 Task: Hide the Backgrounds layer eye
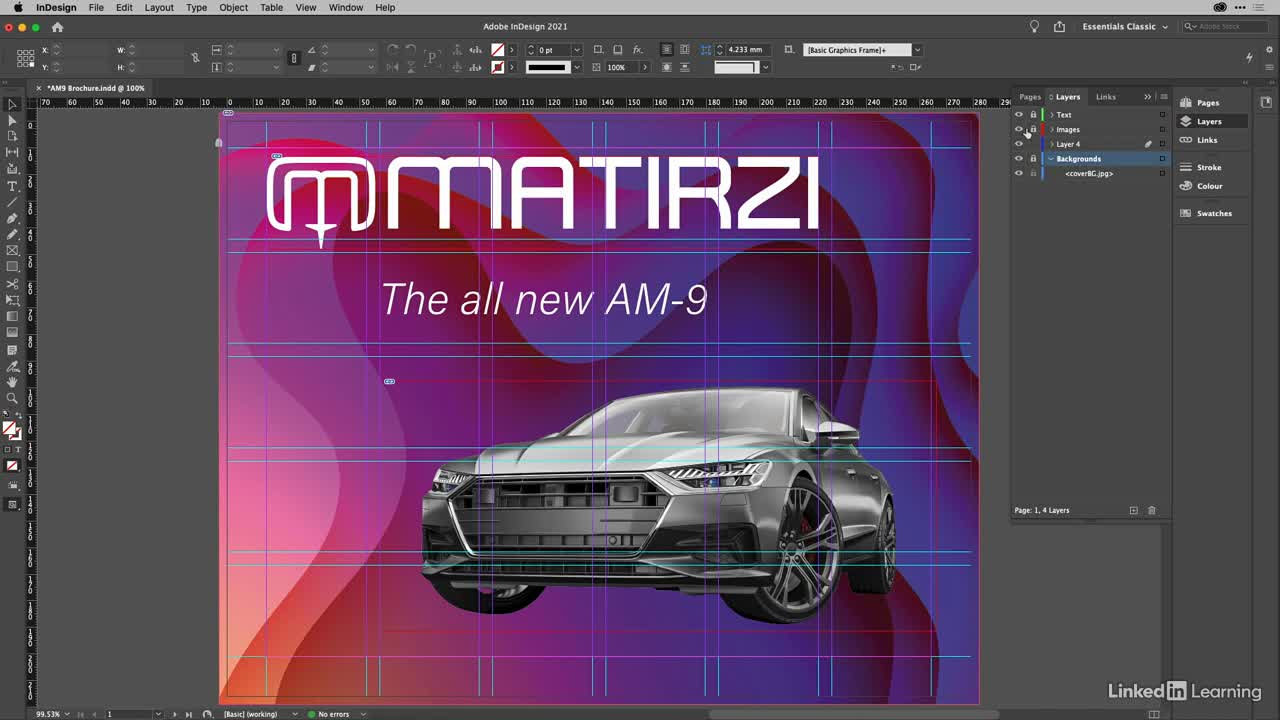(x=1019, y=159)
